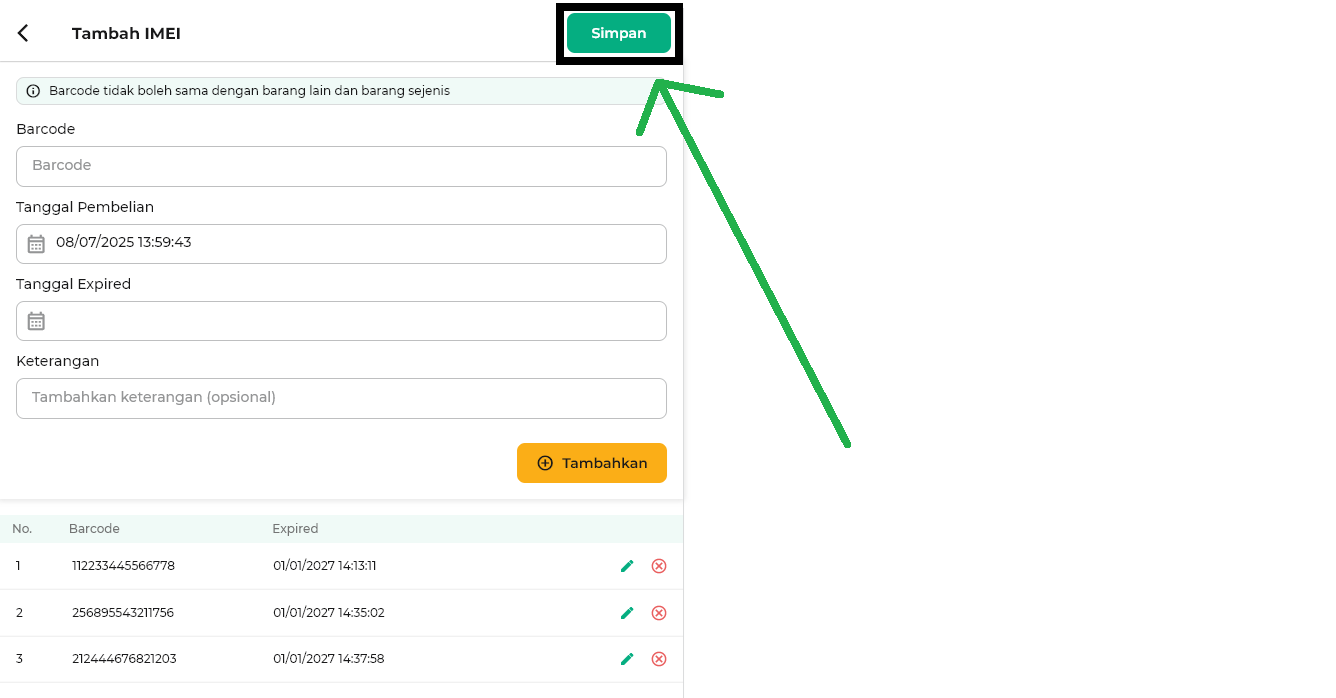
Task: Click the No. column header
Action: tap(22, 529)
